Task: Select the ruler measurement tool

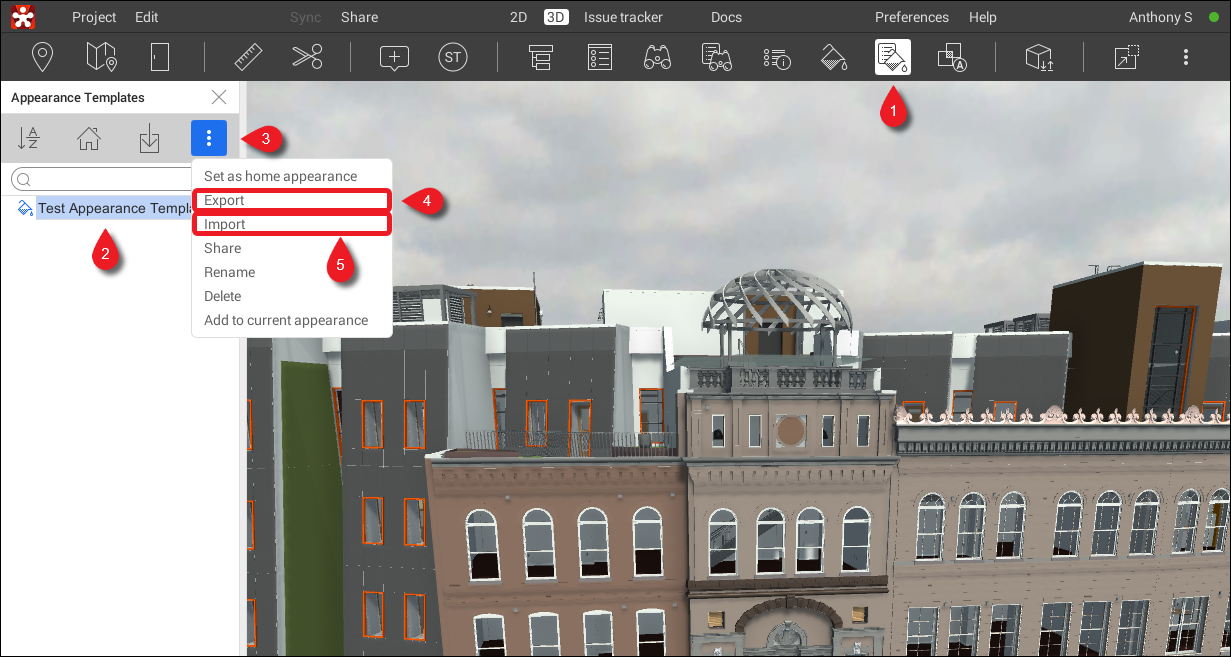Action: pyautogui.click(x=248, y=57)
